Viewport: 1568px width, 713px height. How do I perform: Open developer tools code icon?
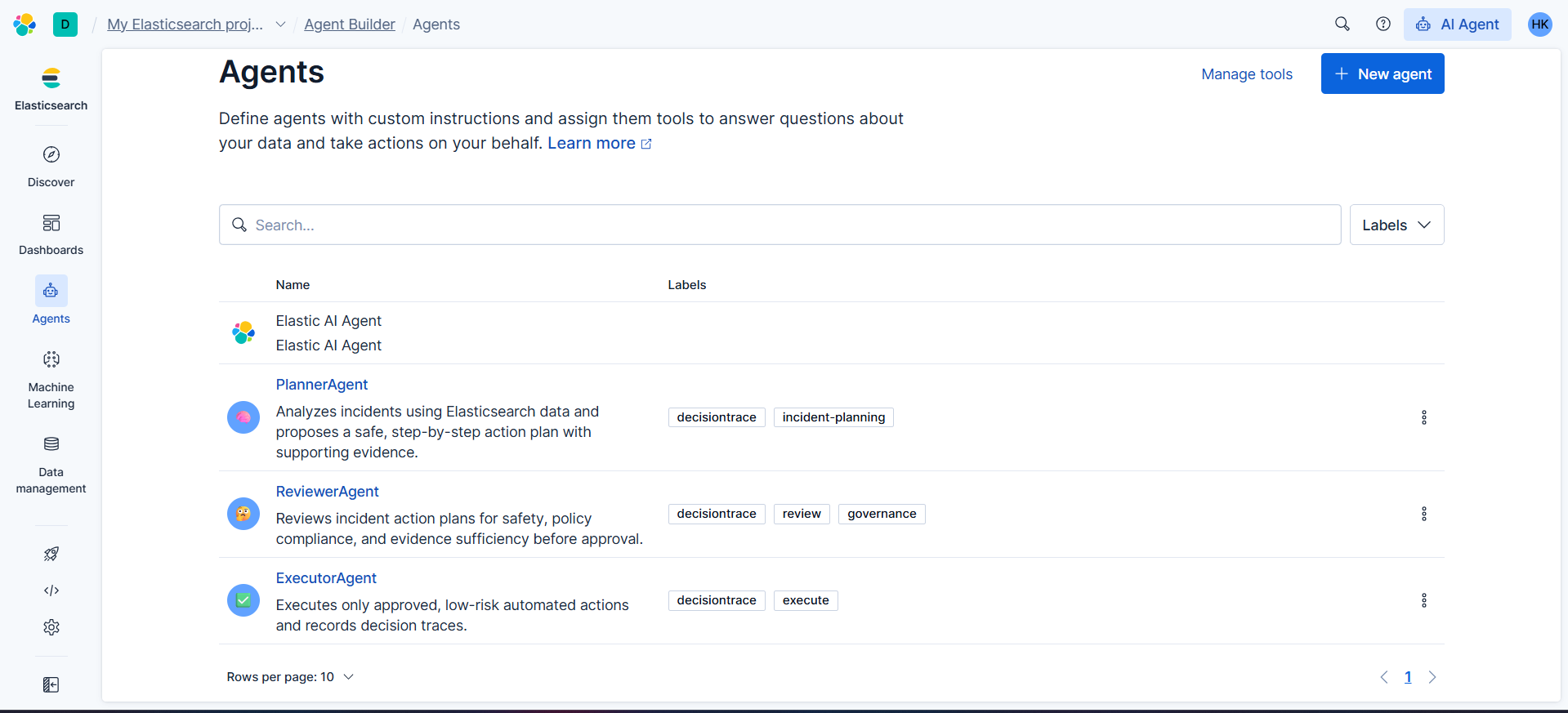click(x=51, y=590)
